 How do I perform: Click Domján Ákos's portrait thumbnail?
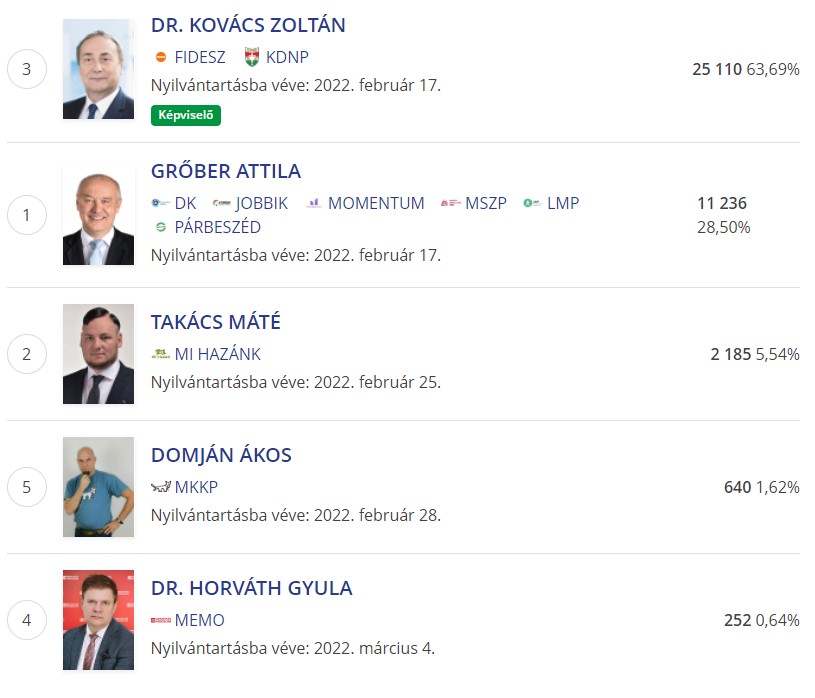(98, 487)
